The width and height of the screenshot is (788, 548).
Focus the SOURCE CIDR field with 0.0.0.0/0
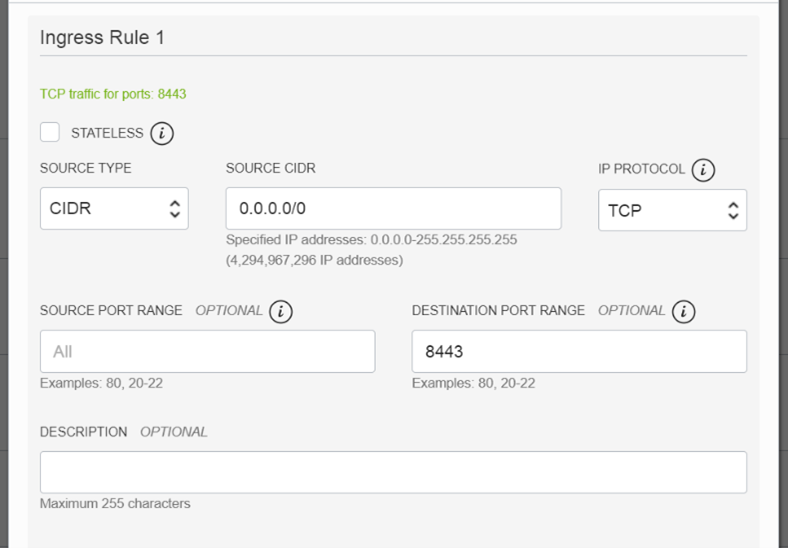(393, 209)
